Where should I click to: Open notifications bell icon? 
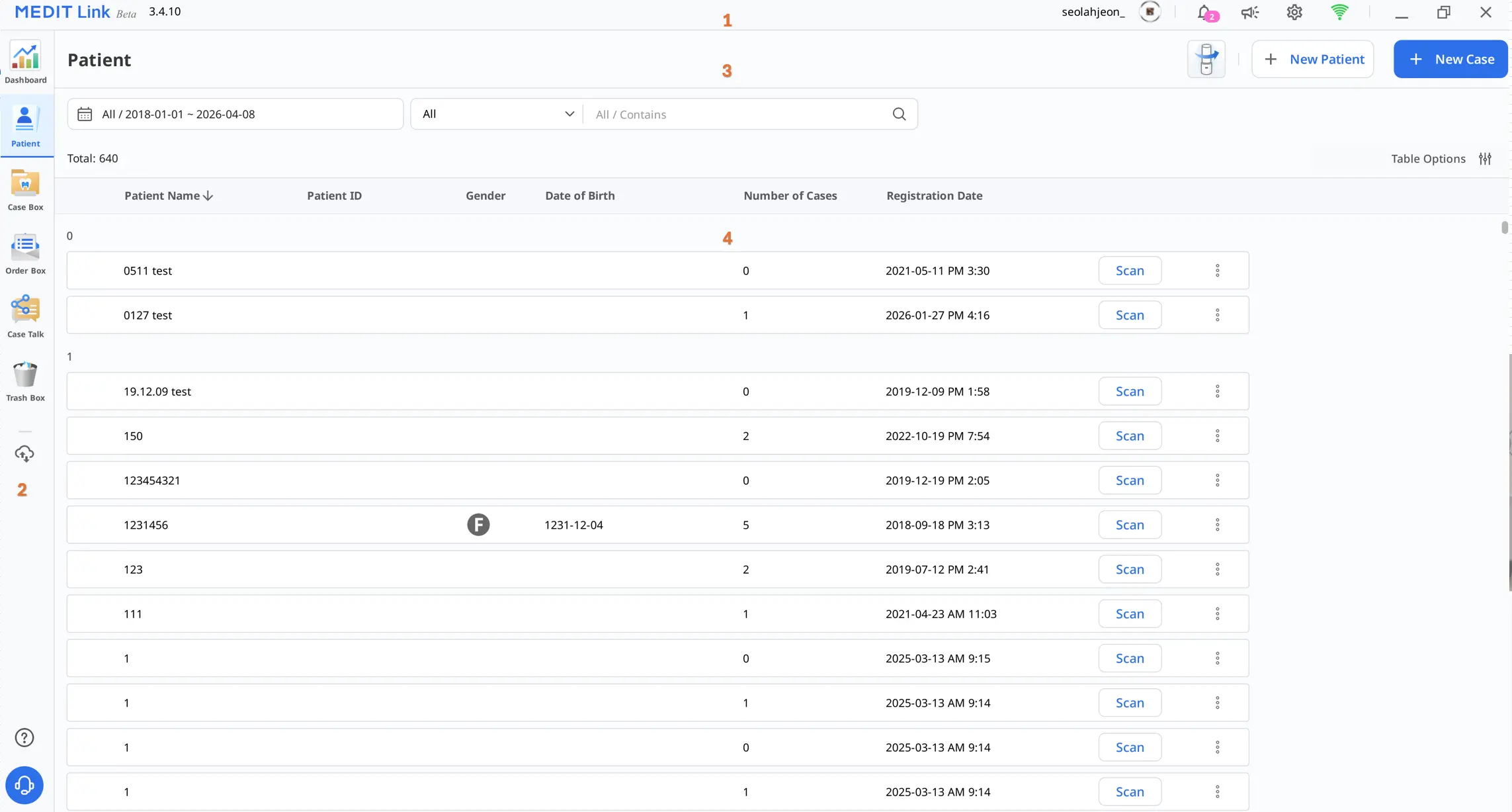(x=1206, y=13)
